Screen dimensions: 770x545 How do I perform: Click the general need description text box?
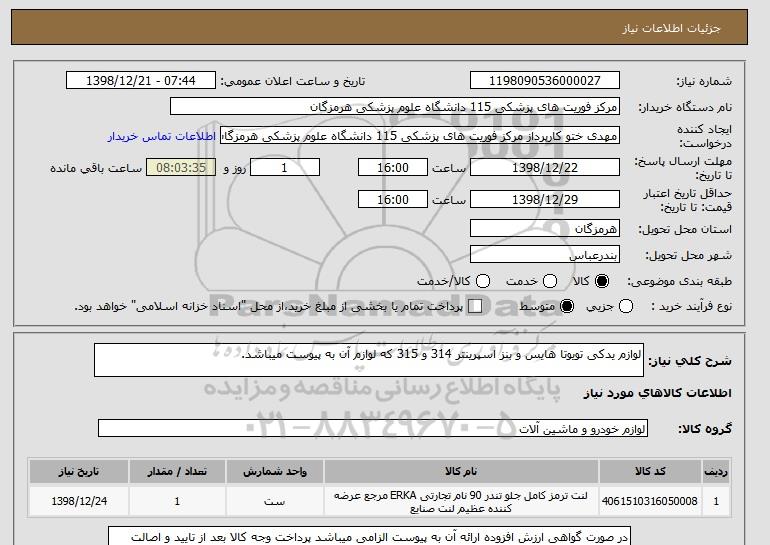[369, 360]
